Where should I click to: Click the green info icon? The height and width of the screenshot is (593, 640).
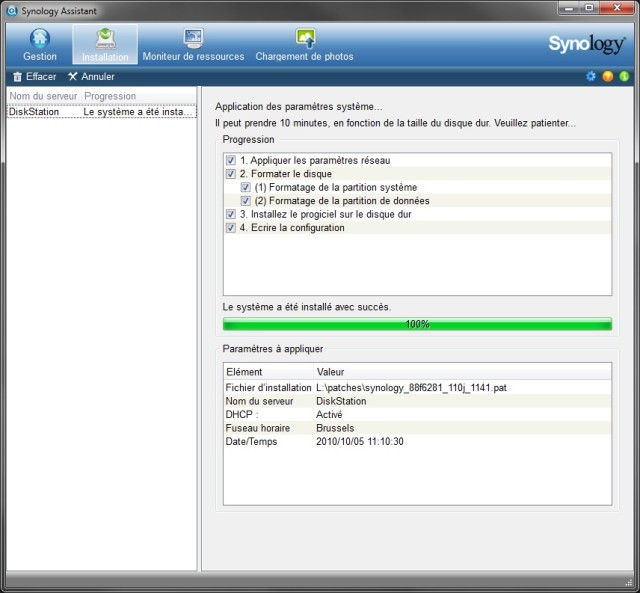click(624, 76)
